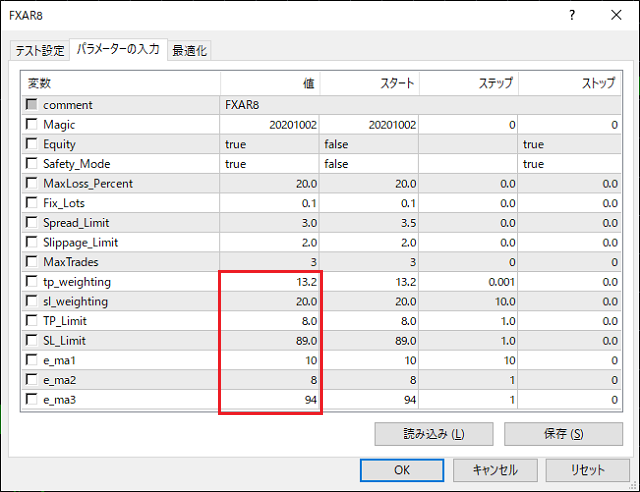Tick the TP_Limit checkbox
This screenshot has width=640, height=492.
[31, 320]
